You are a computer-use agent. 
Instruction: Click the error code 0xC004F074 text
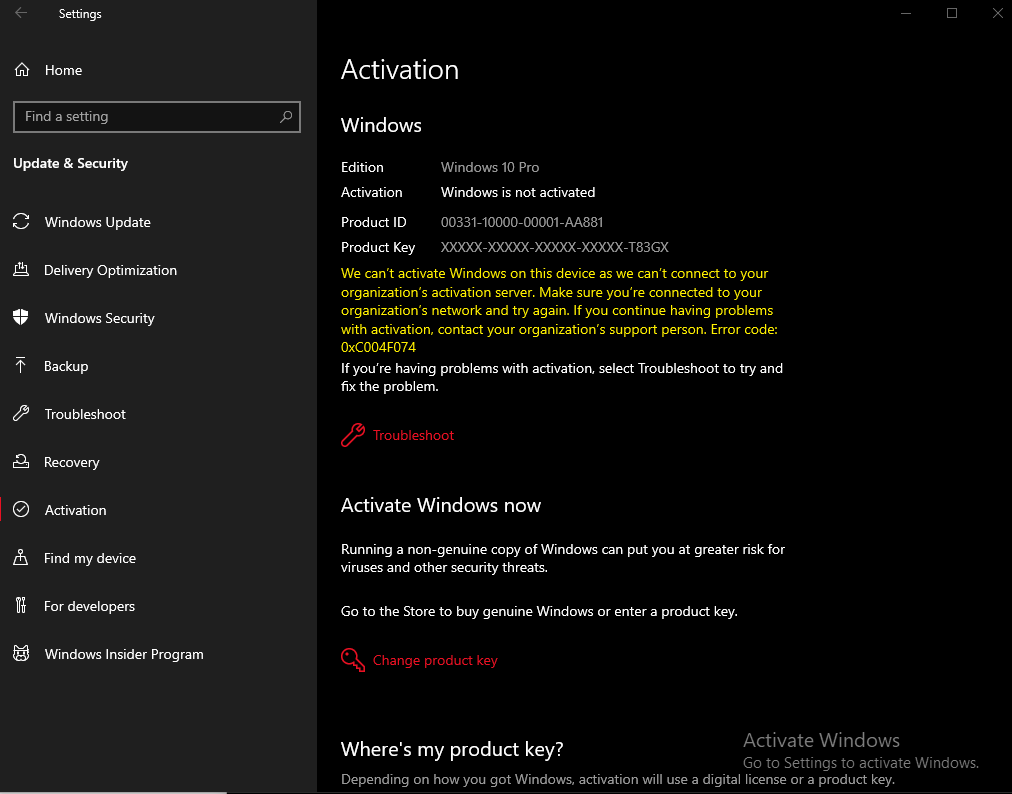378,347
